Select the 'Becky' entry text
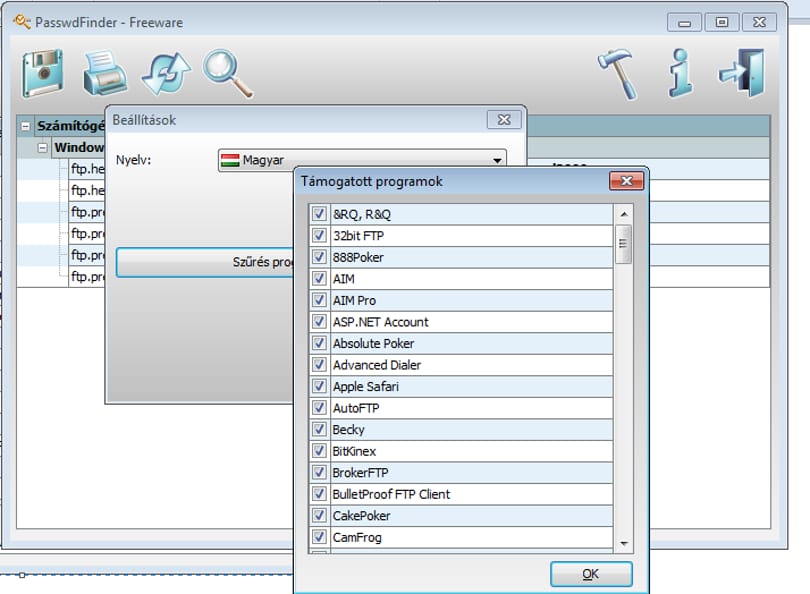 349,430
